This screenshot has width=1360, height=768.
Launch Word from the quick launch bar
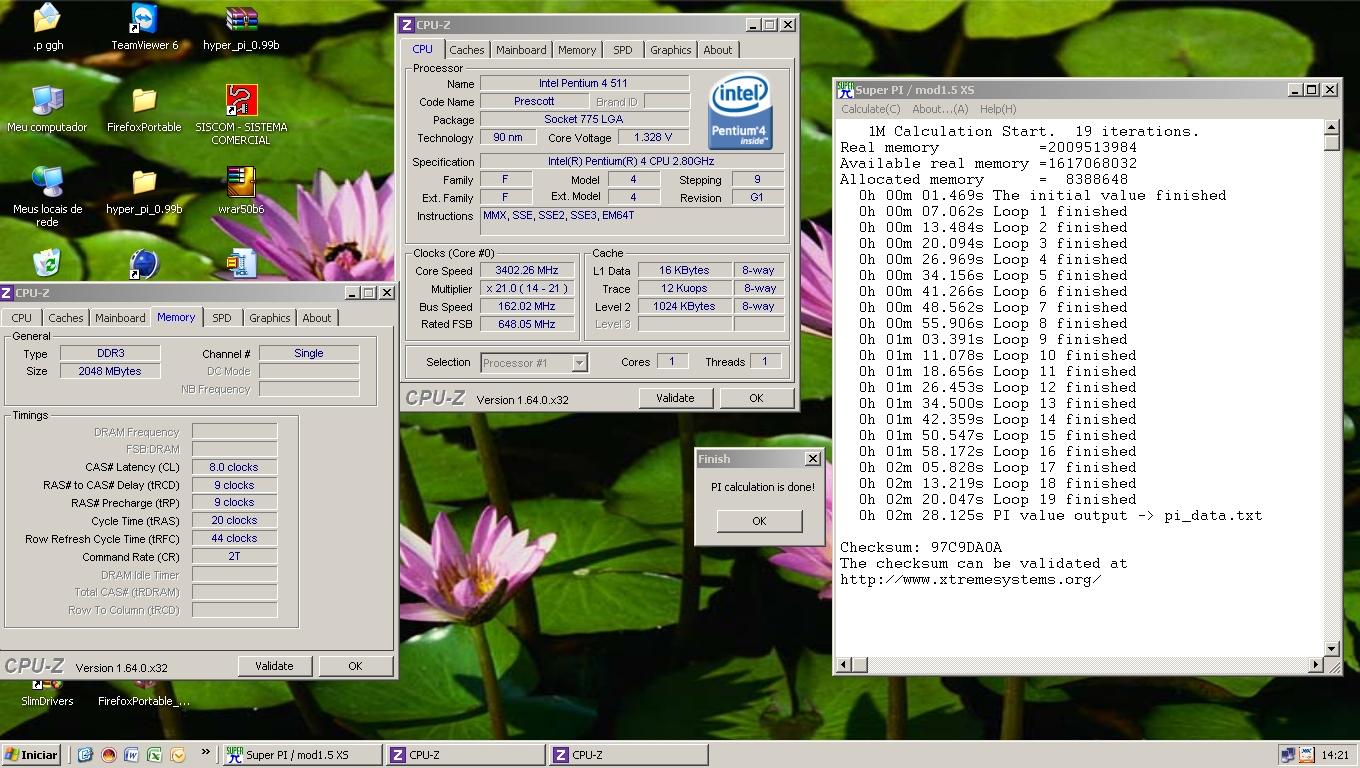pos(131,755)
